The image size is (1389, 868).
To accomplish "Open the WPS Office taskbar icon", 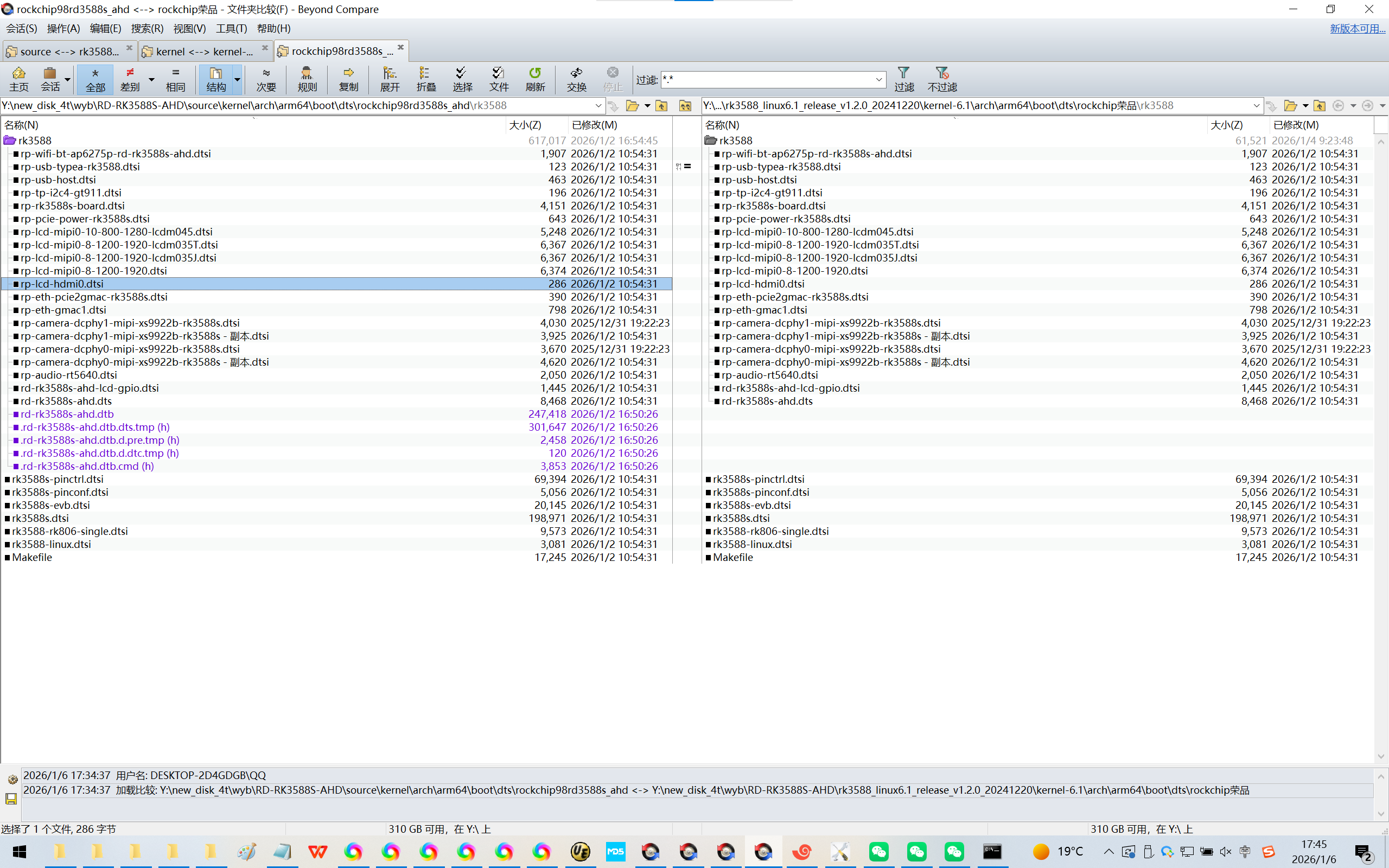I will [317, 851].
